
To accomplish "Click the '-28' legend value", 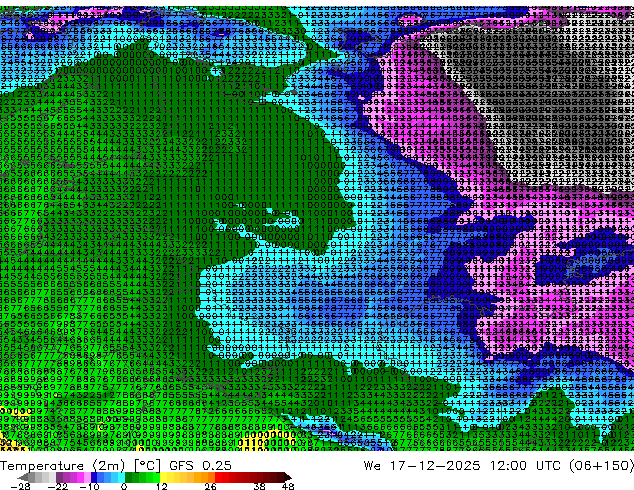I will tap(20, 486).
